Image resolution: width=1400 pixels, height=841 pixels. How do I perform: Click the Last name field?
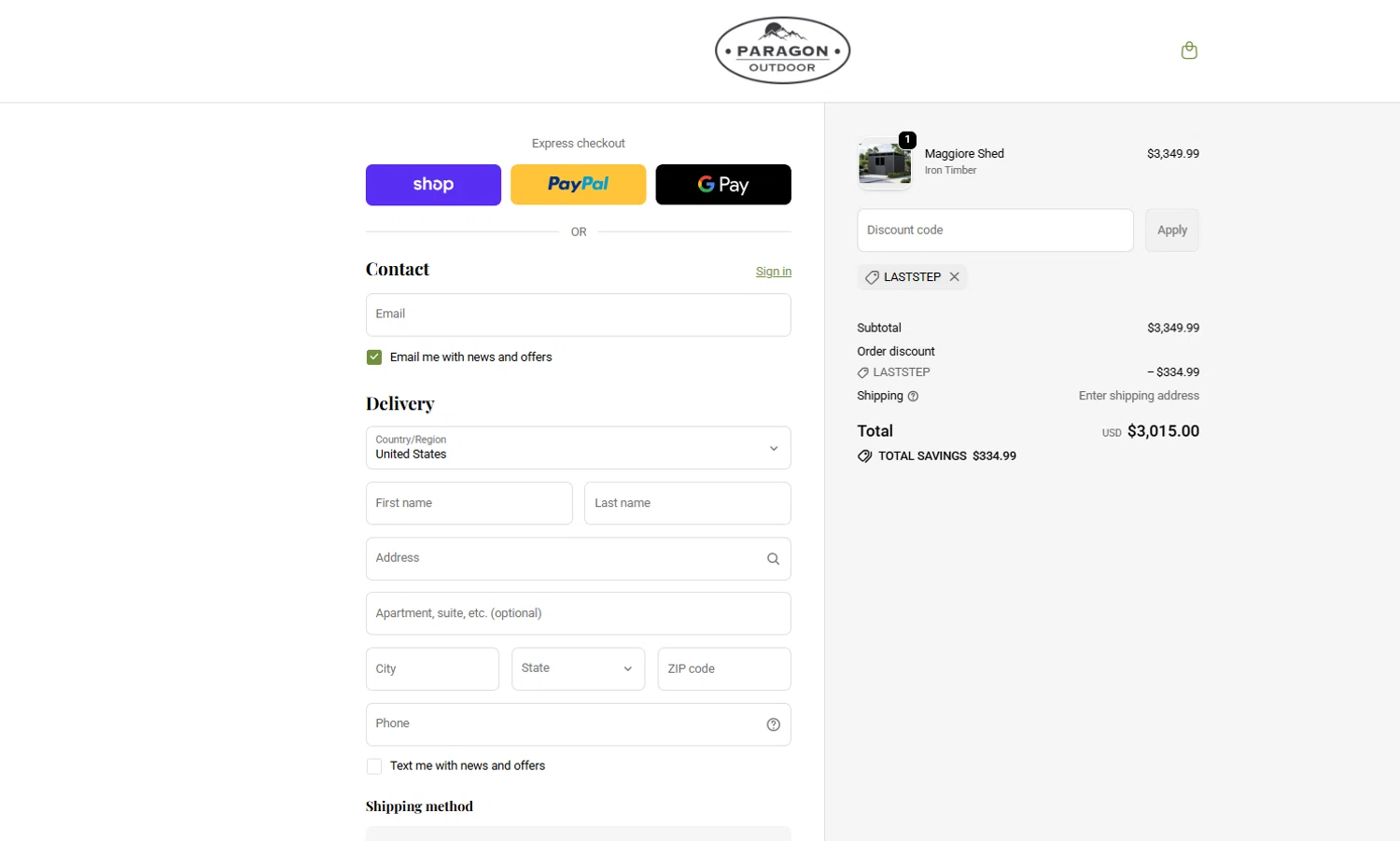(x=687, y=503)
